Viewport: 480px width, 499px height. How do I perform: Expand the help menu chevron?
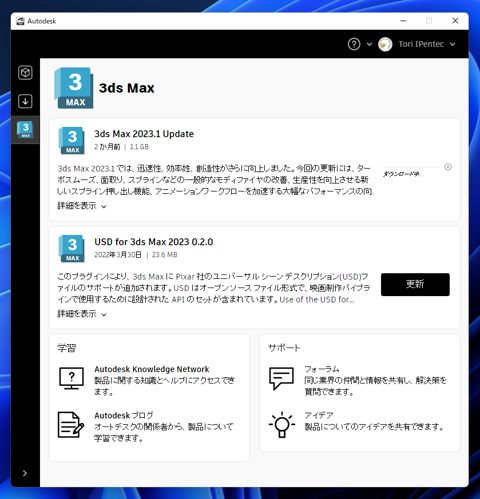click(x=369, y=44)
